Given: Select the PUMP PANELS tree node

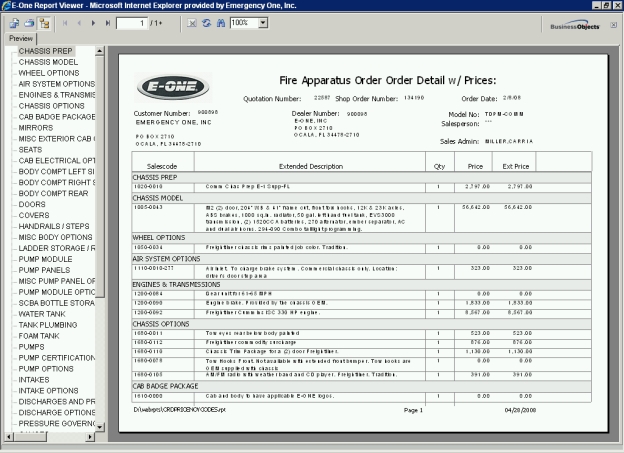Looking at the screenshot, I should [44, 270].
